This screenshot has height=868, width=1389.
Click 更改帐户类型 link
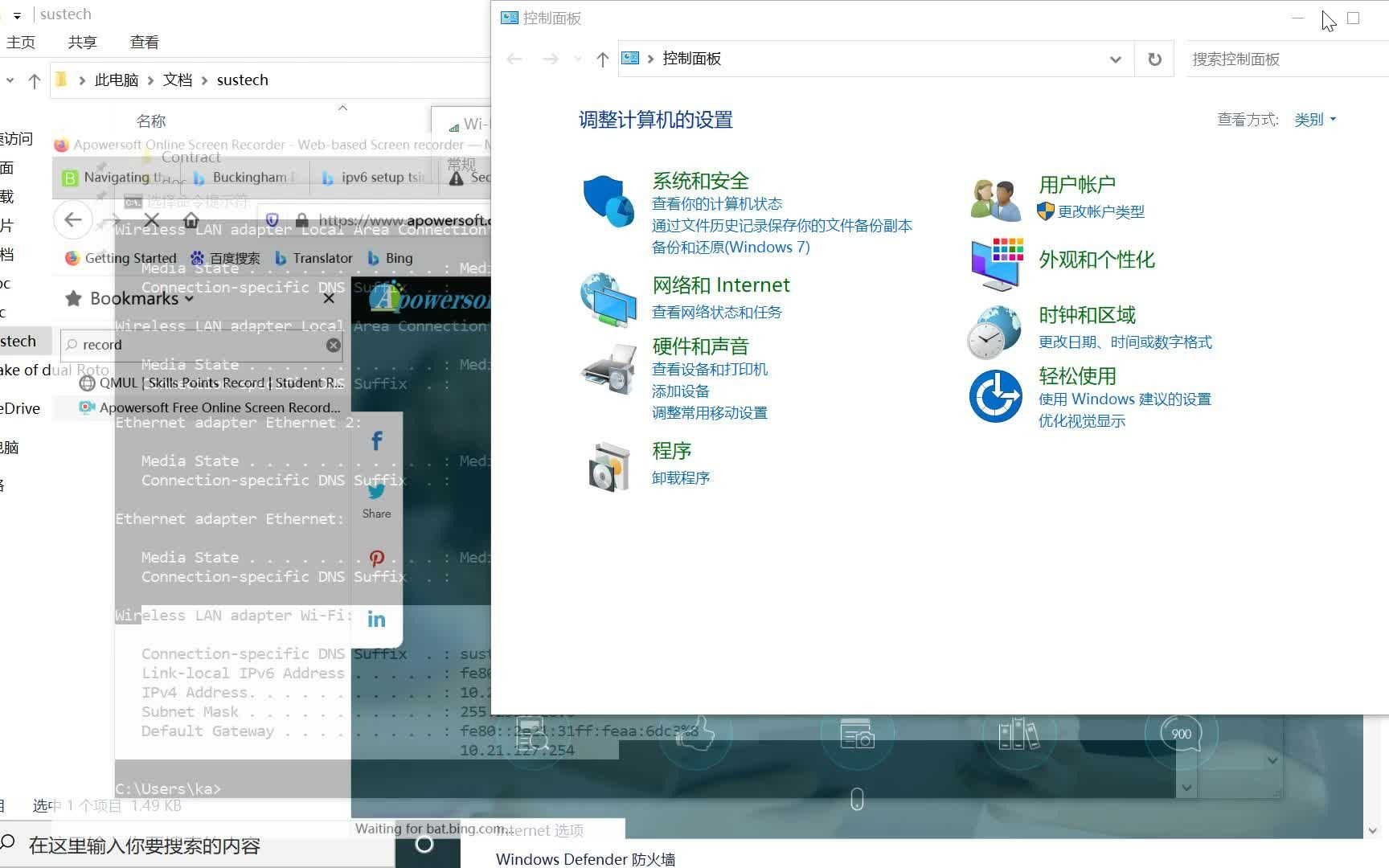(x=1100, y=211)
